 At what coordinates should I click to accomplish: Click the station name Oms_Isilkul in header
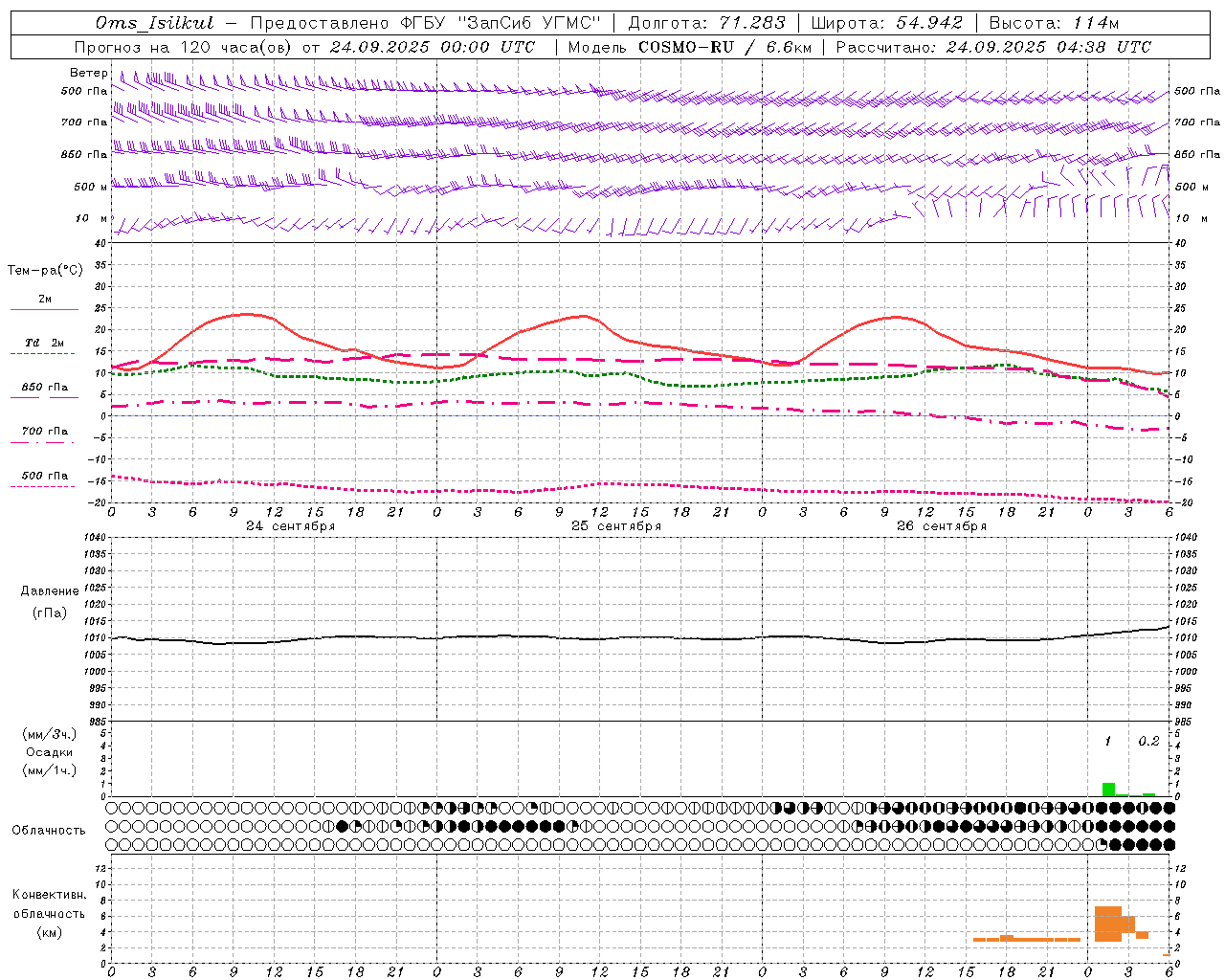pos(154,23)
